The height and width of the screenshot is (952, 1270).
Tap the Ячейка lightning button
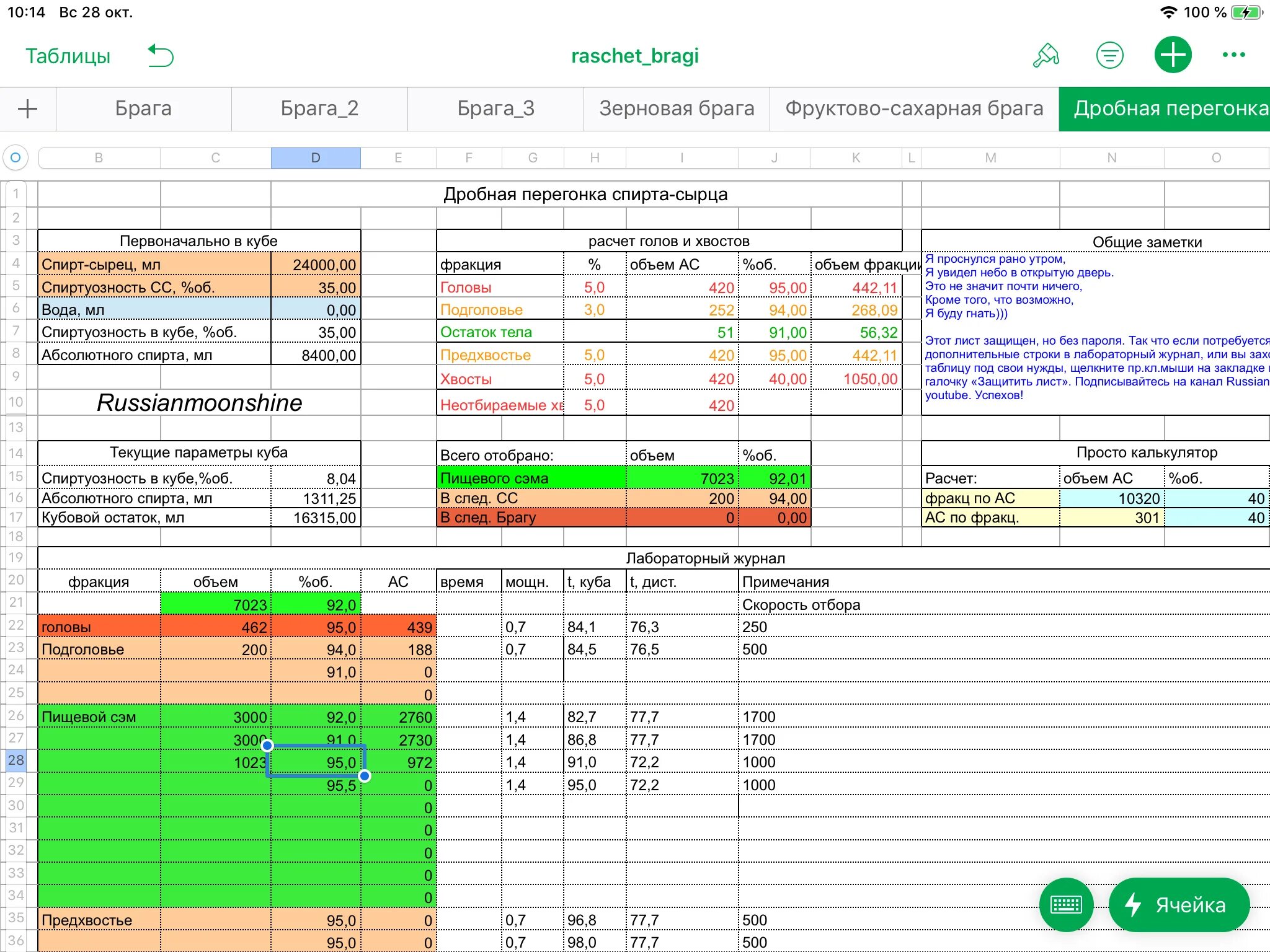coord(1178,905)
